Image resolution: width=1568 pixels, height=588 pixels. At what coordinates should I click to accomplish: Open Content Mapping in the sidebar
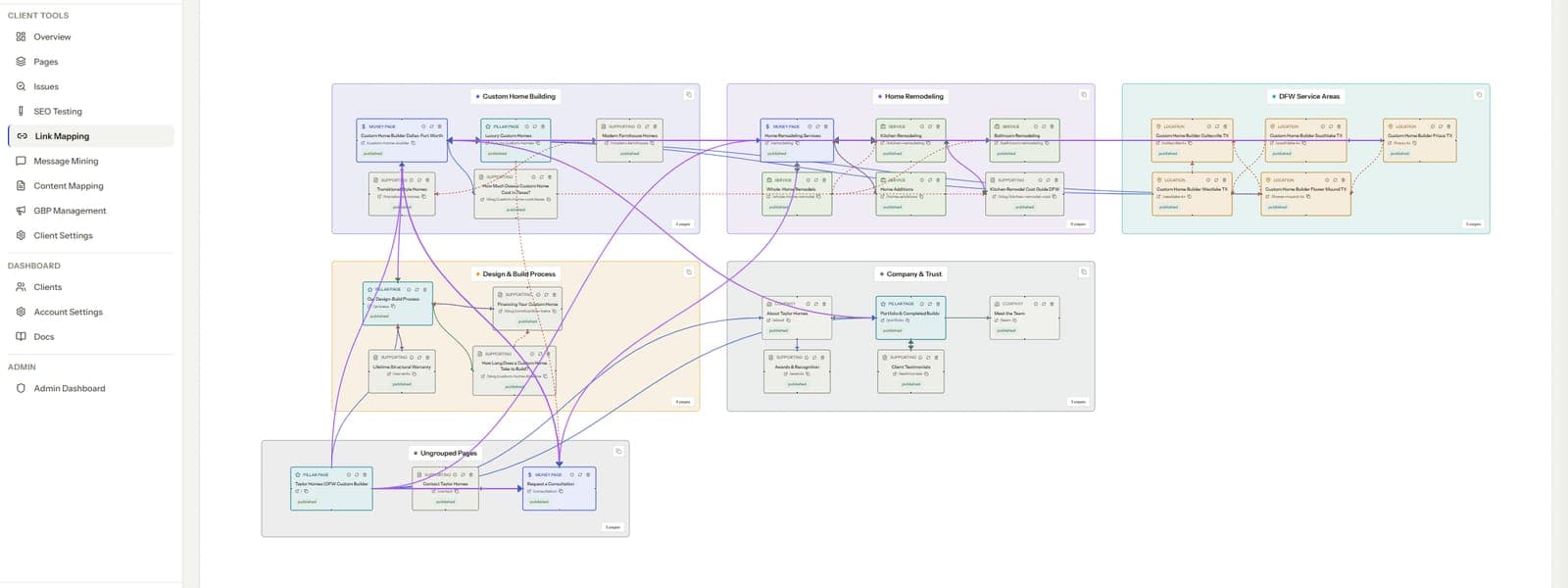click(x=91, y=185)
